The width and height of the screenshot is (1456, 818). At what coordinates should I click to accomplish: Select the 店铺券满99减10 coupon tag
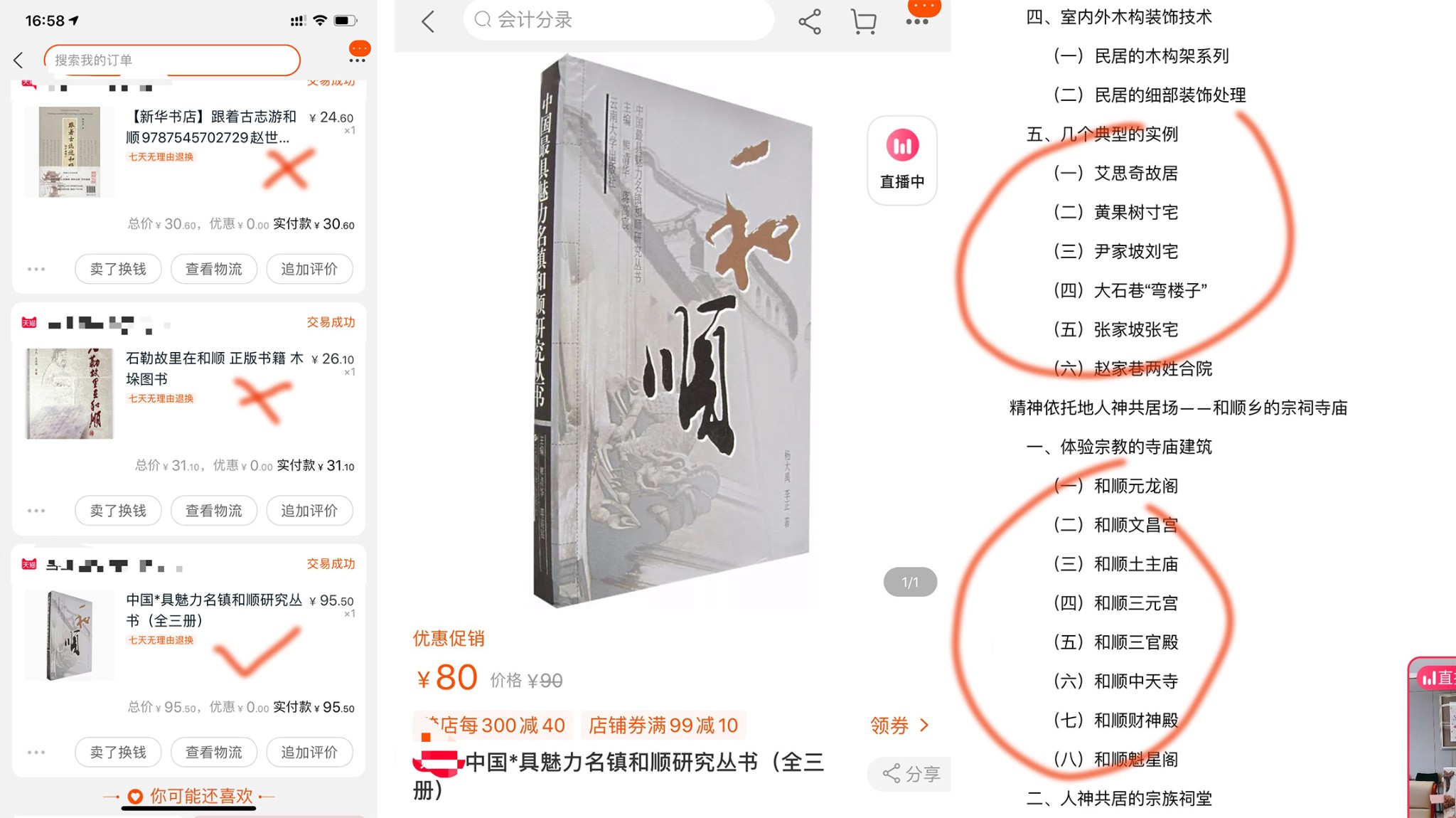click(663, 726)
